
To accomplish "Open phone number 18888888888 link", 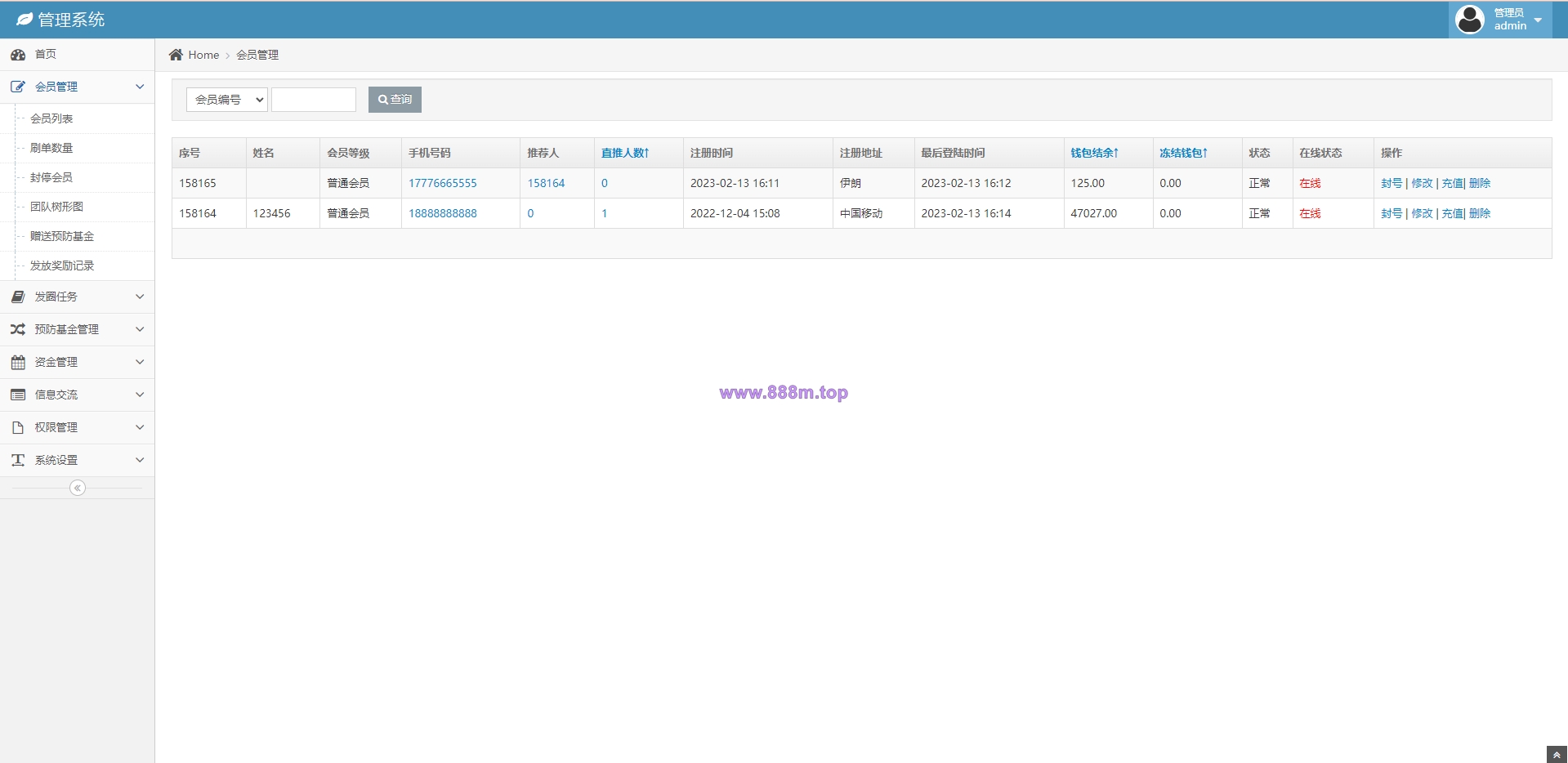I will (x=443, y=213).
